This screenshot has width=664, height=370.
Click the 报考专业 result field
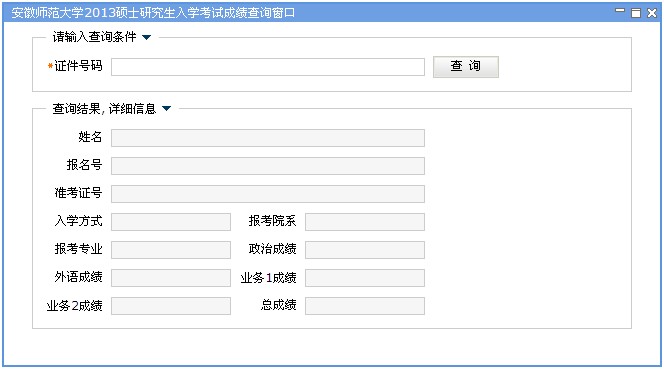coord(171,250)
